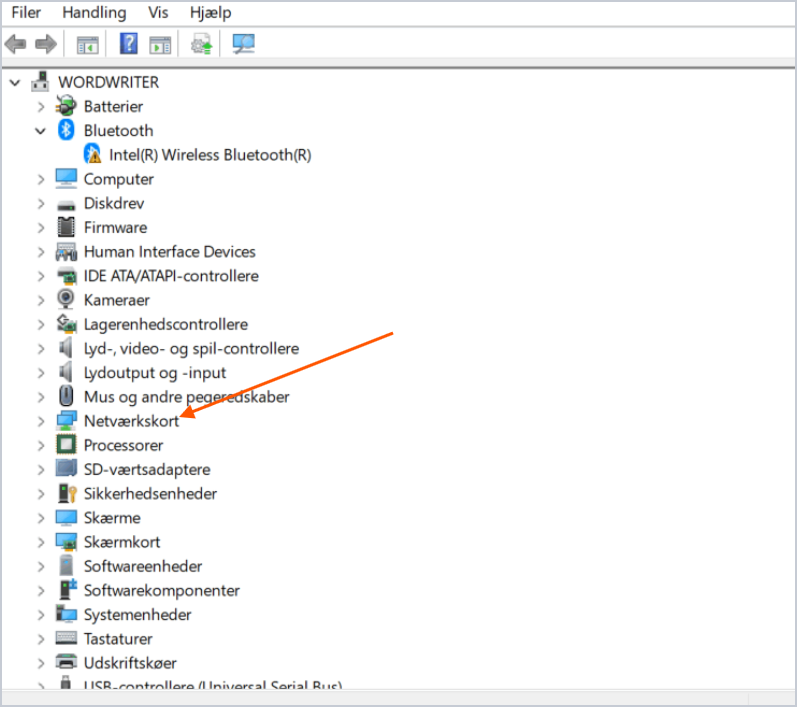
Task: Click the Lyd-, video- og spil-controllere speaker icon
Action: click(x=65, y=348)
